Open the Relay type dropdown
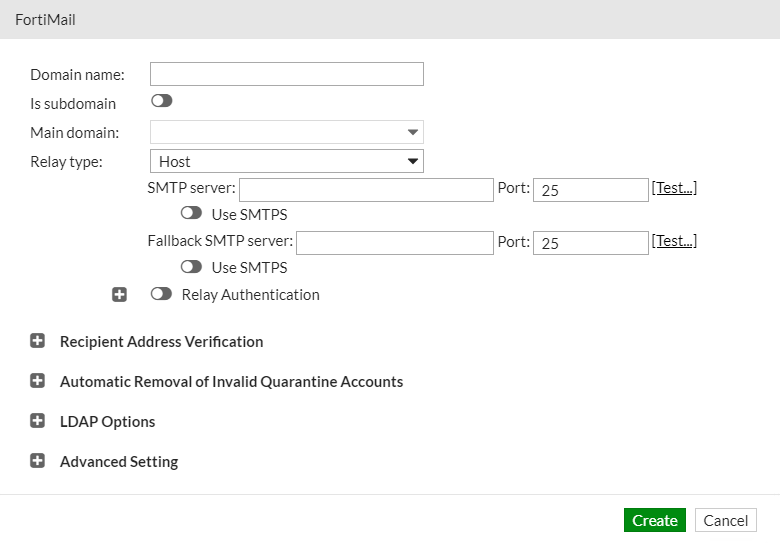 coord(287,161)
